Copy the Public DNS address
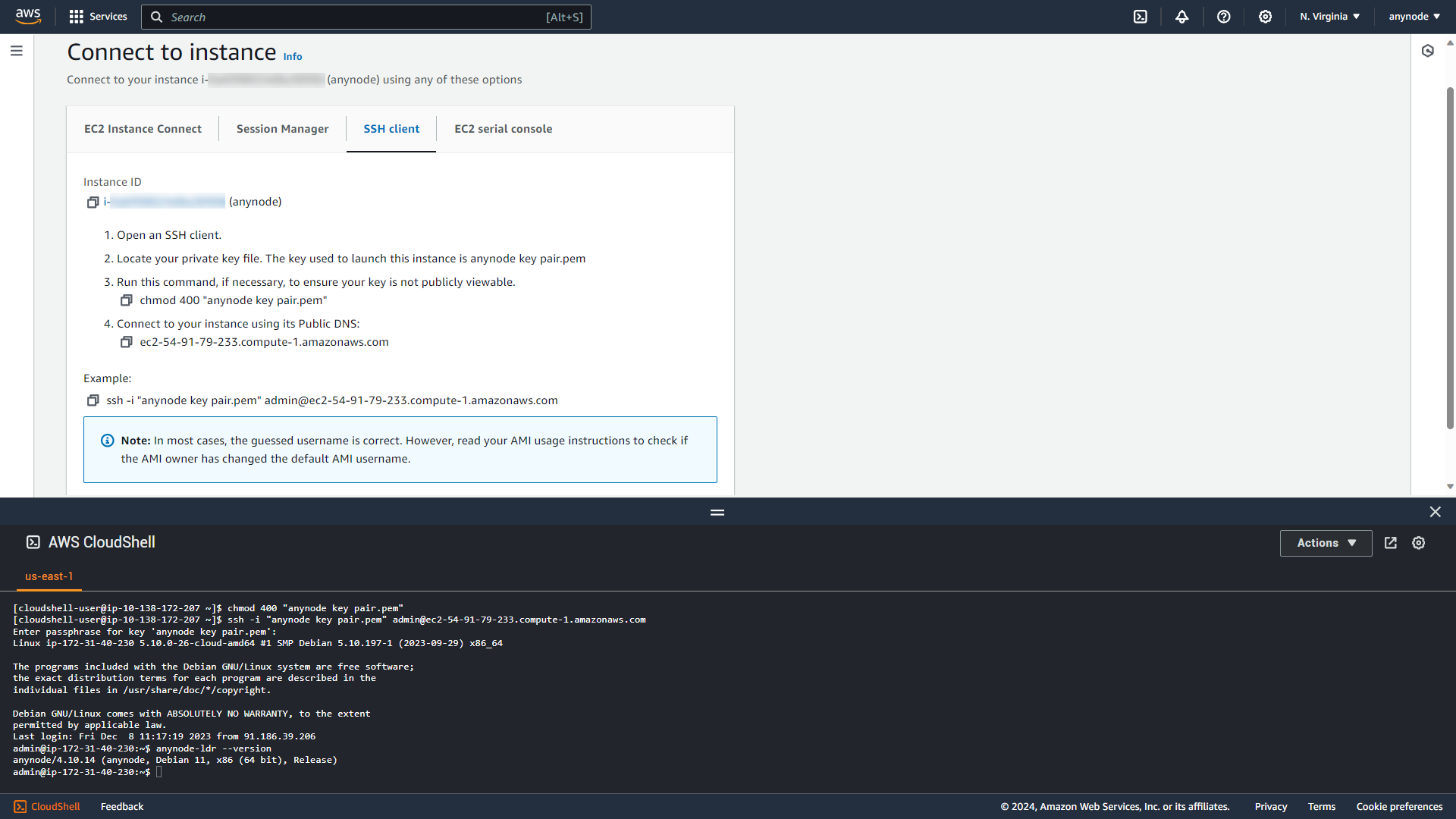1456x819 pixels. click(x=126, y=342)
